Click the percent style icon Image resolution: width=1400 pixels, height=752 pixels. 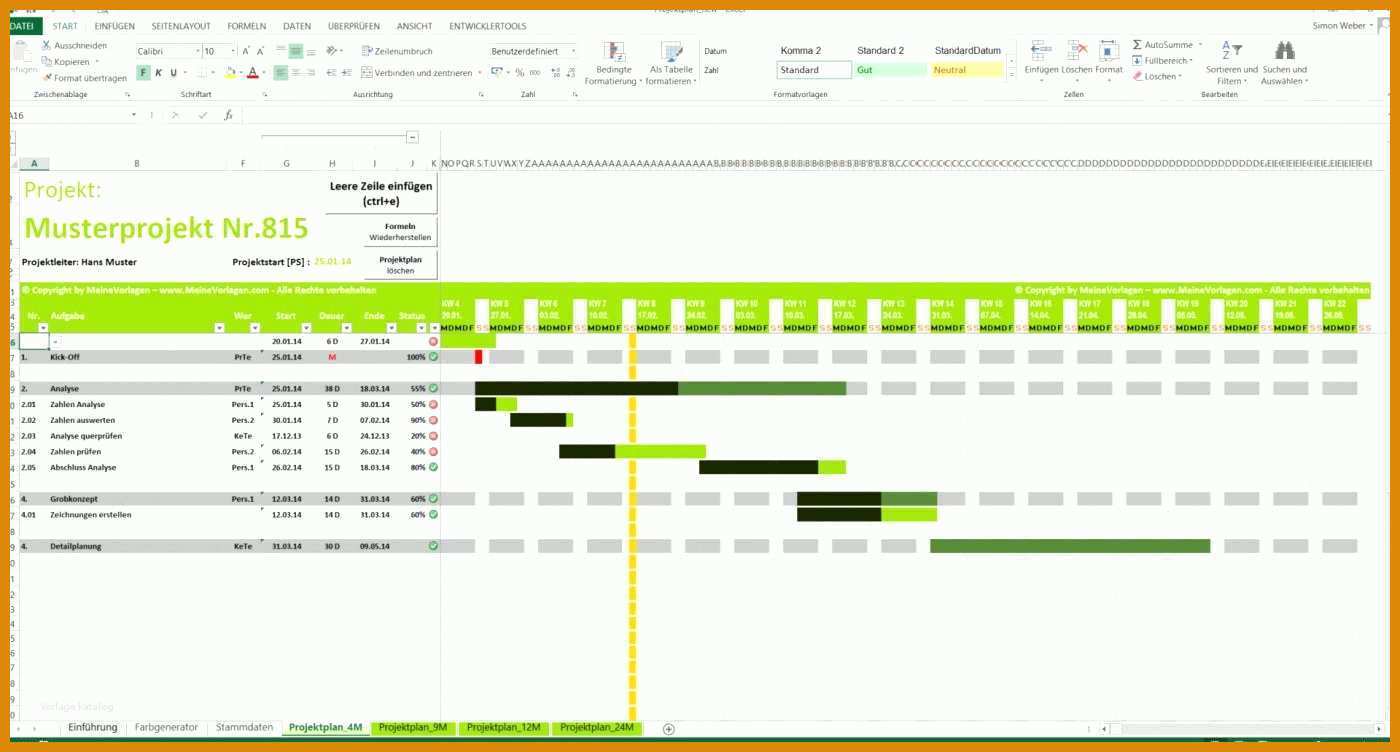click(520, 73)
